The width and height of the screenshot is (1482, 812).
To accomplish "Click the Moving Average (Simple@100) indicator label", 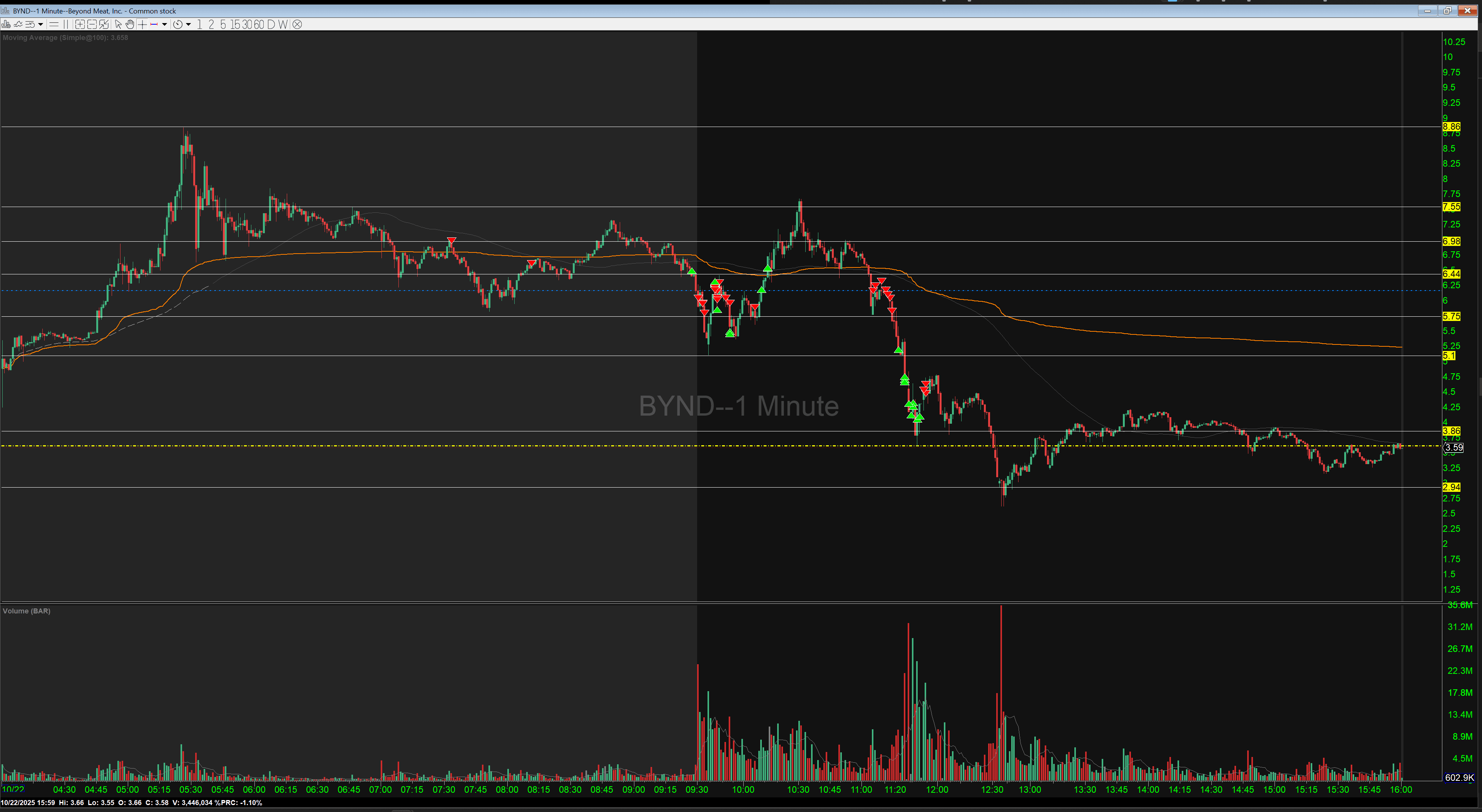I will pos(65,37).
